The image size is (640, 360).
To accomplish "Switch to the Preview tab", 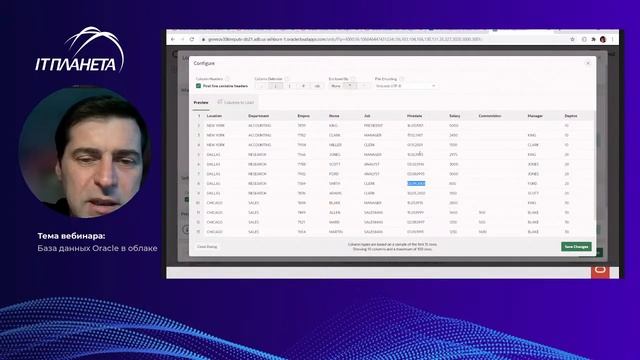I will (201, 102).
